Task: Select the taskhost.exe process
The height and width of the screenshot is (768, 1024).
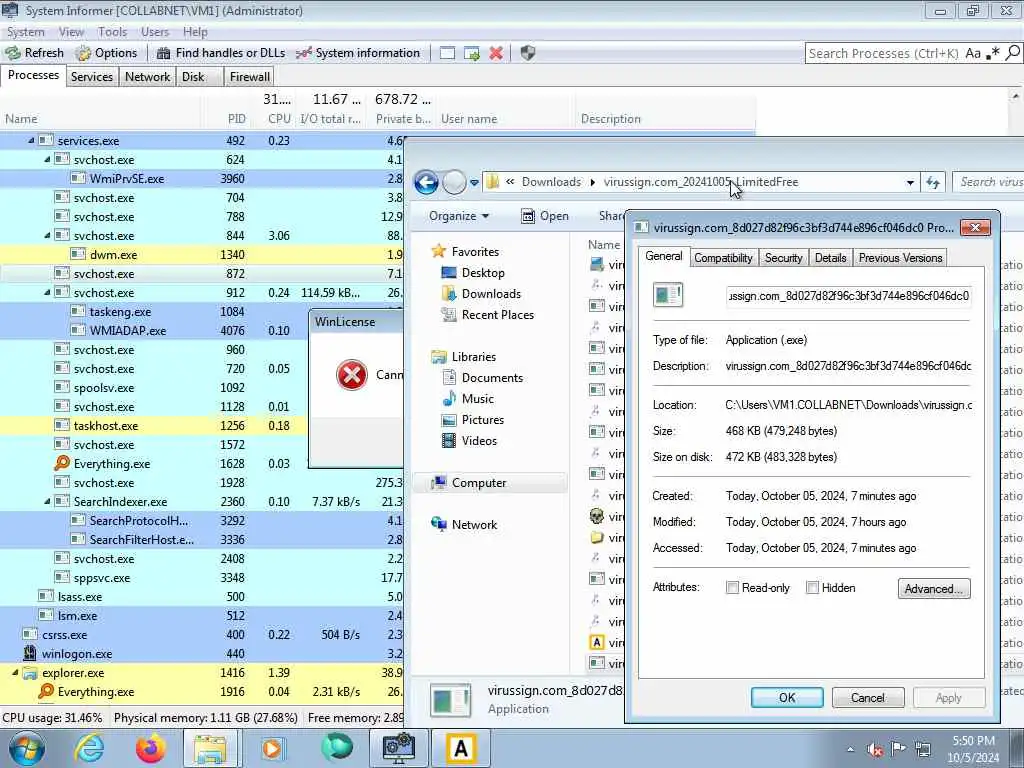Action: 154,426
